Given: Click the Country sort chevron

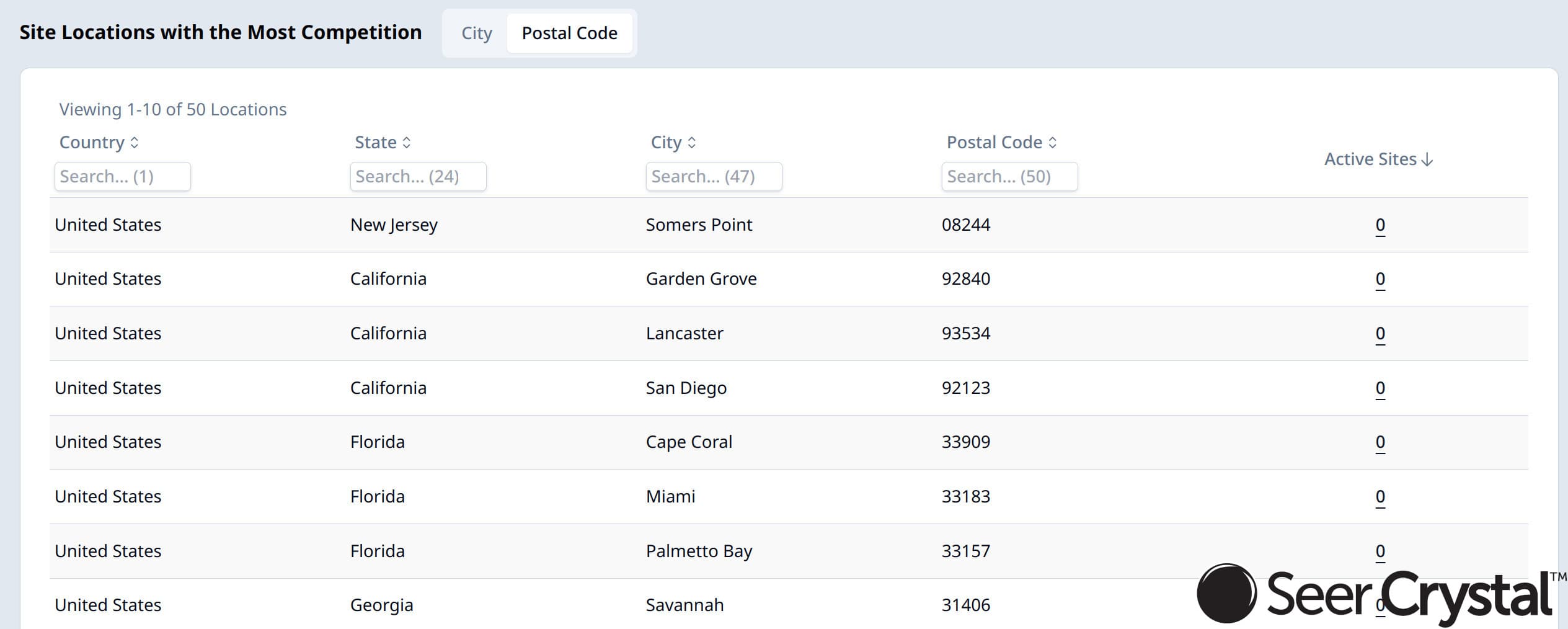Looking at the screenshot, I should coord(134,142).
